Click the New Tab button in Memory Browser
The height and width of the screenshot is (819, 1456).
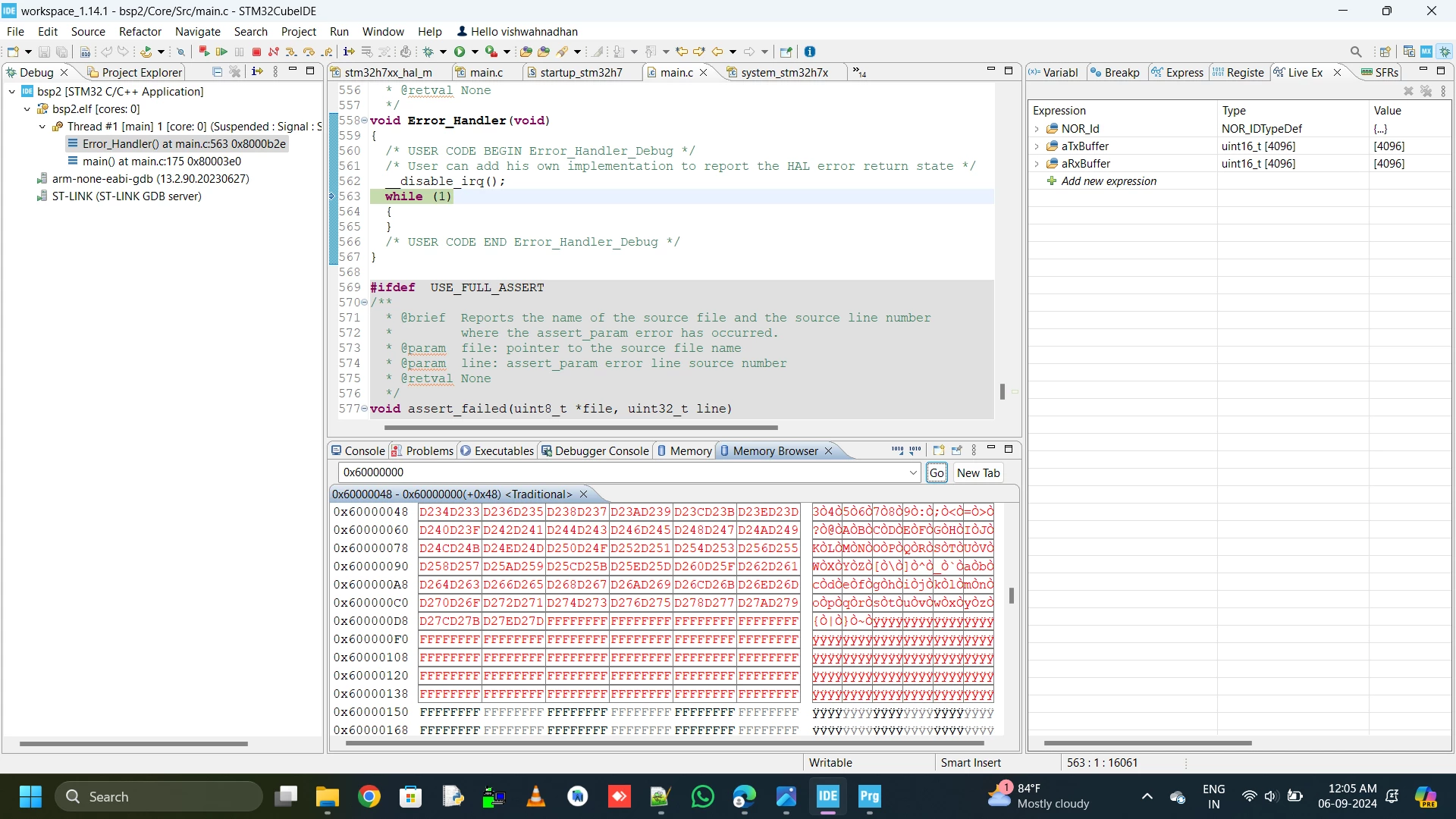click(x=978, y=472)
